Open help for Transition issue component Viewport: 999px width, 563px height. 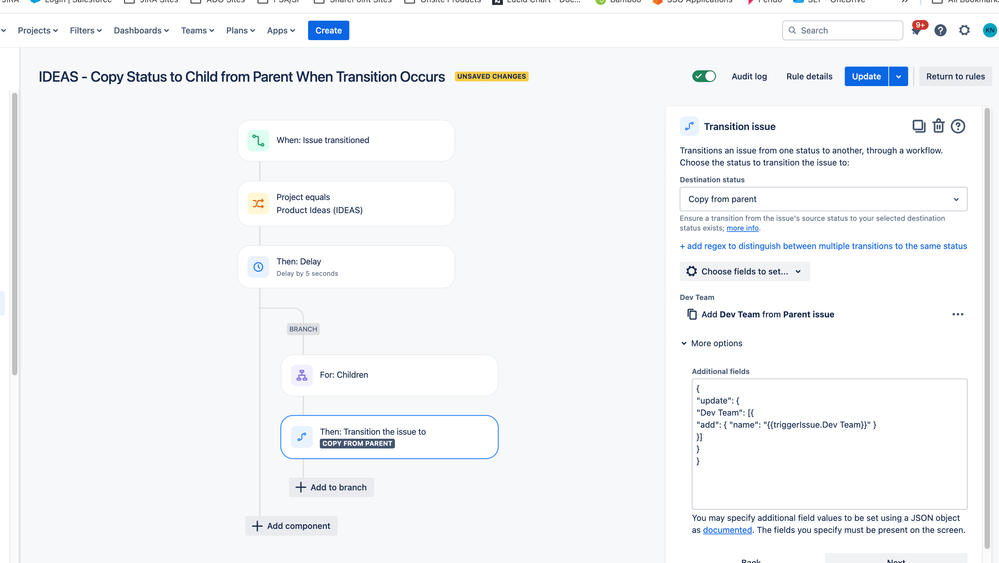[958, 126]
